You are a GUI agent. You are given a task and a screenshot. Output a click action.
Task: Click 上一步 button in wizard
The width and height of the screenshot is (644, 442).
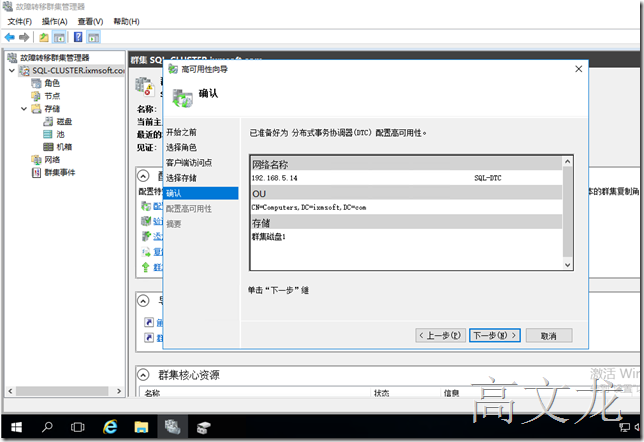click(x=440, y=336)
